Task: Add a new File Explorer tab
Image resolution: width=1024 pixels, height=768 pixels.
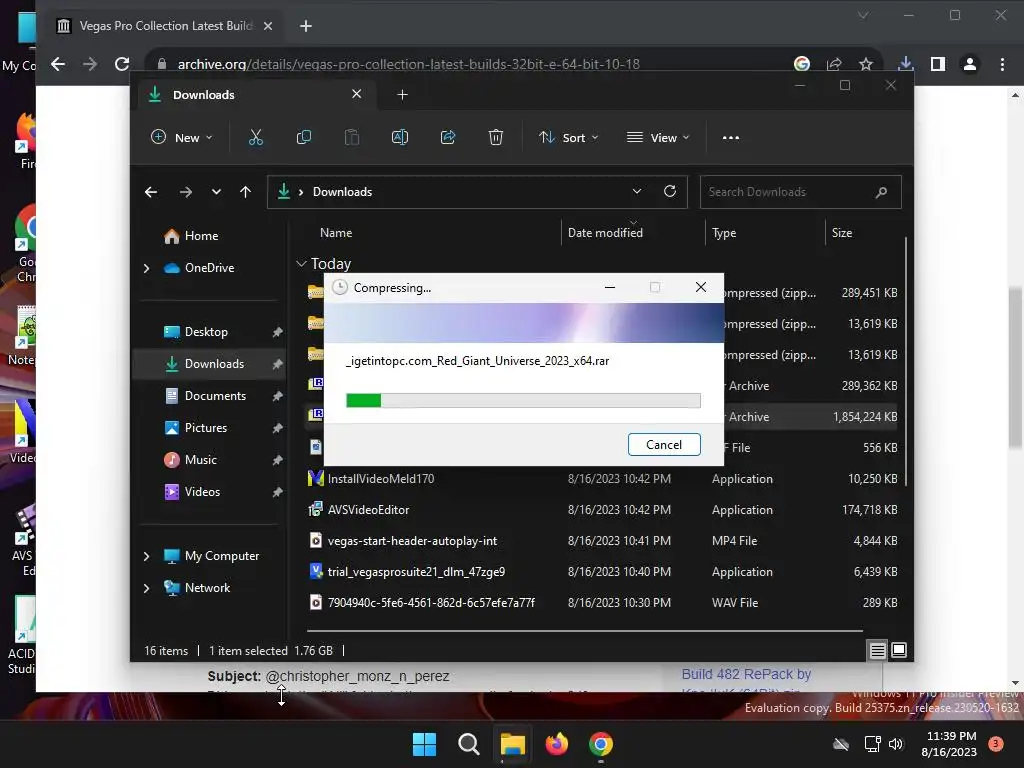Action: 402,95
